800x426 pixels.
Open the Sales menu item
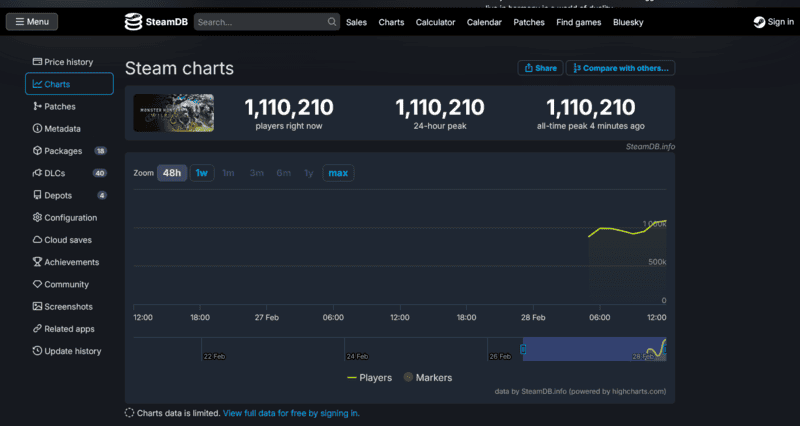click(x=356, y=22)
